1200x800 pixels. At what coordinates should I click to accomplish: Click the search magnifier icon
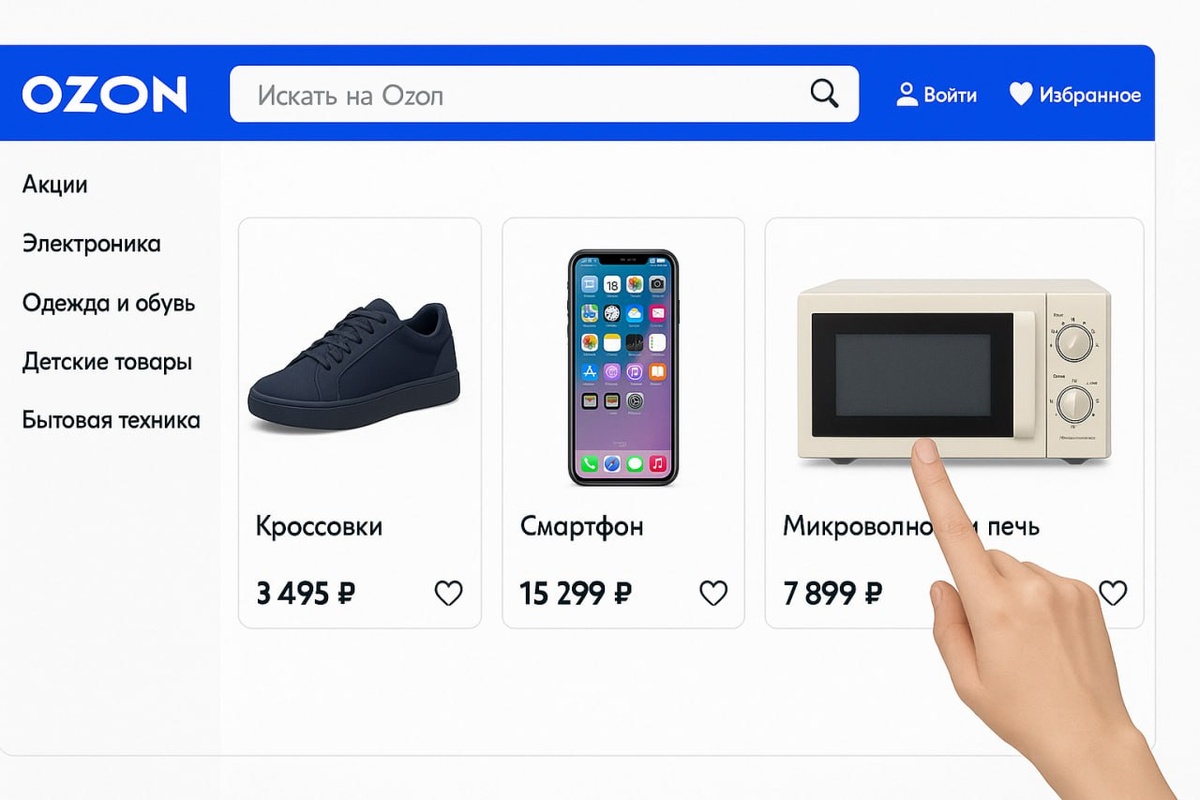click(x=824, y=94)
